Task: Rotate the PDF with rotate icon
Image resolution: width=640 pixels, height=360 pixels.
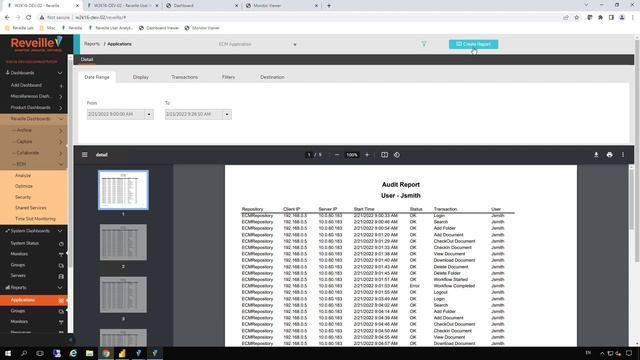Action: (397, 155)
